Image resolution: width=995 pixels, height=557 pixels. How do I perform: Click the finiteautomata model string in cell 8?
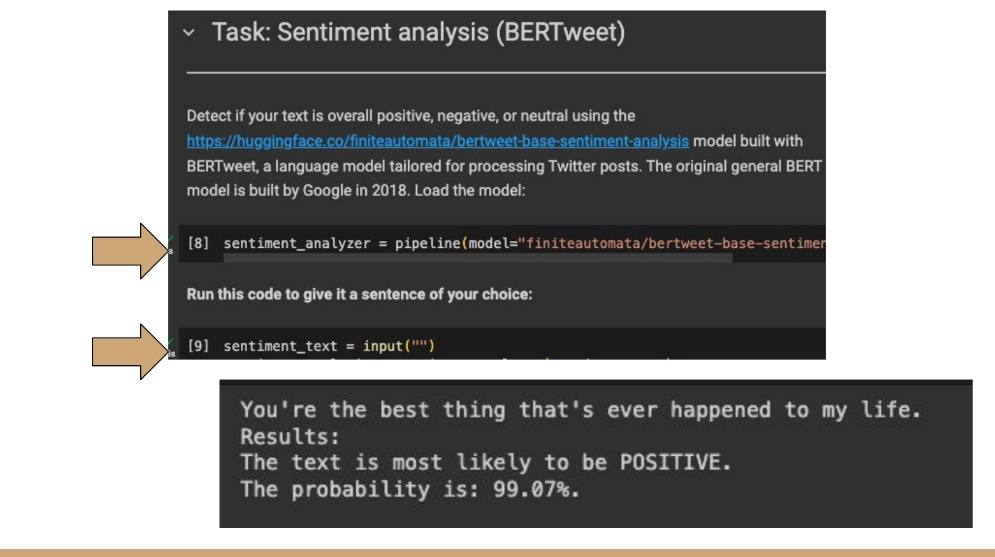(x=671, y=243)
